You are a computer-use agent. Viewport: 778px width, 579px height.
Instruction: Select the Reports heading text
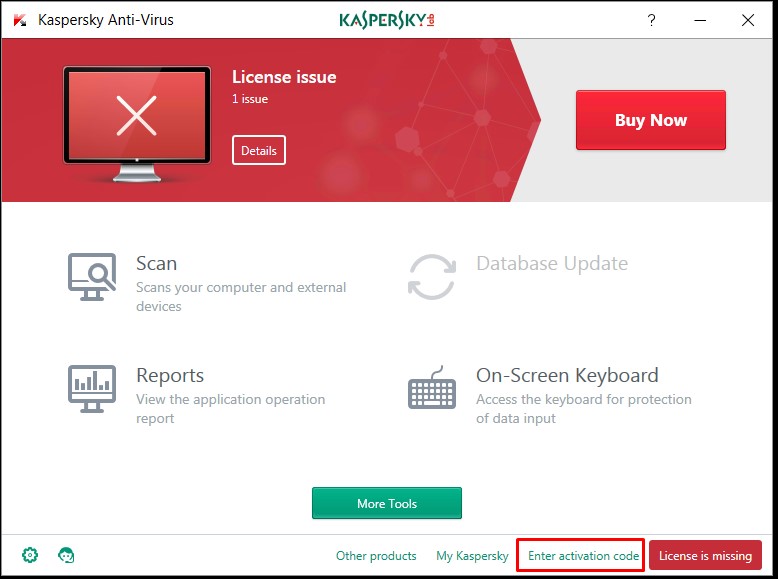[x=170, y=376]
